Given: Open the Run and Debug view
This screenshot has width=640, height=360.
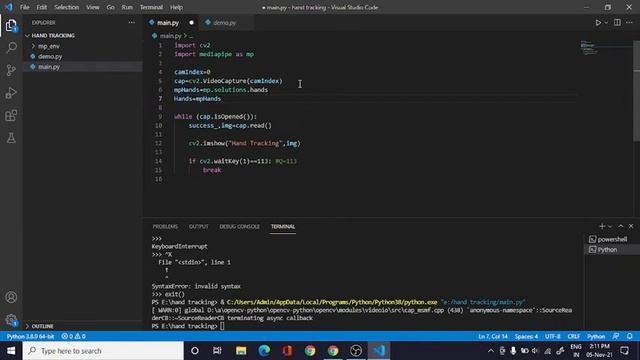Looking at the screenshot, I should 11,93.
